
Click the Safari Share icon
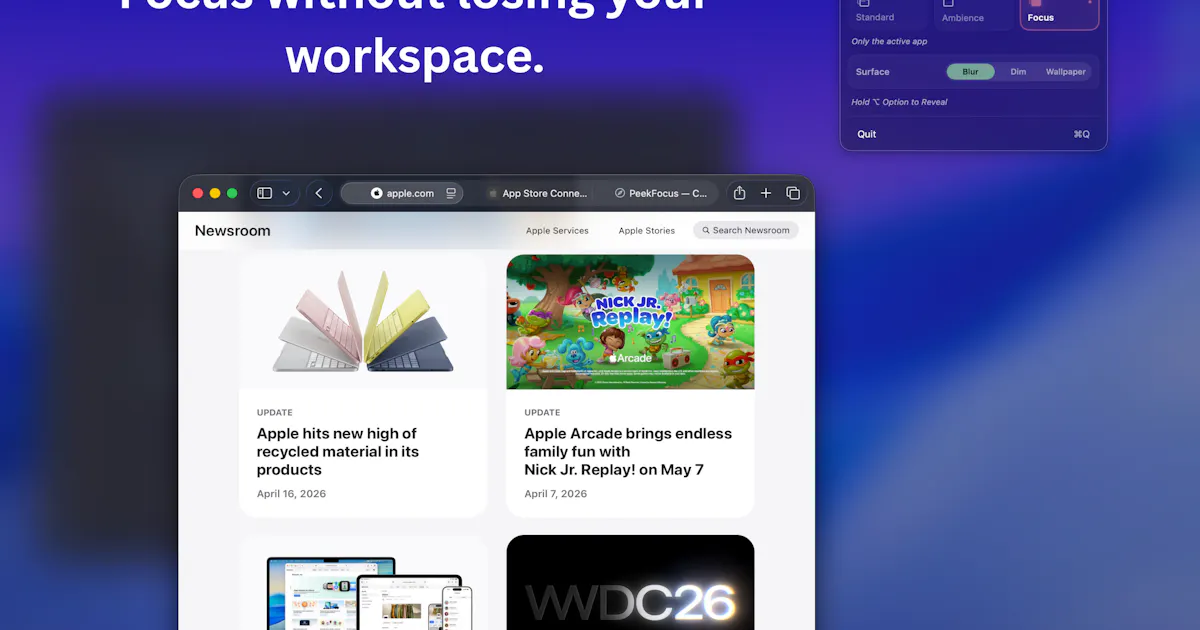pos(740,193)
